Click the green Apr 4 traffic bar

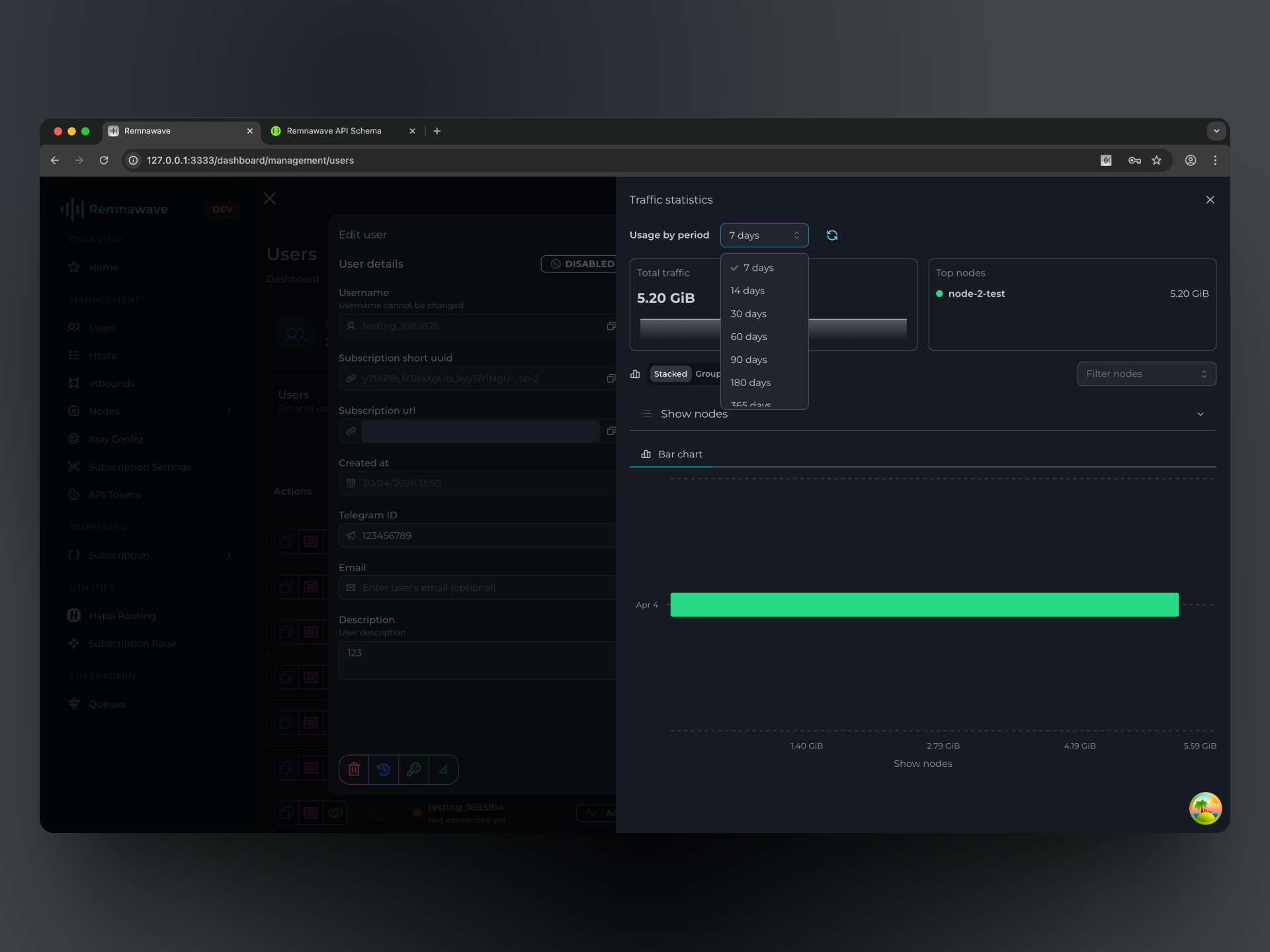(x=924, y=605)
